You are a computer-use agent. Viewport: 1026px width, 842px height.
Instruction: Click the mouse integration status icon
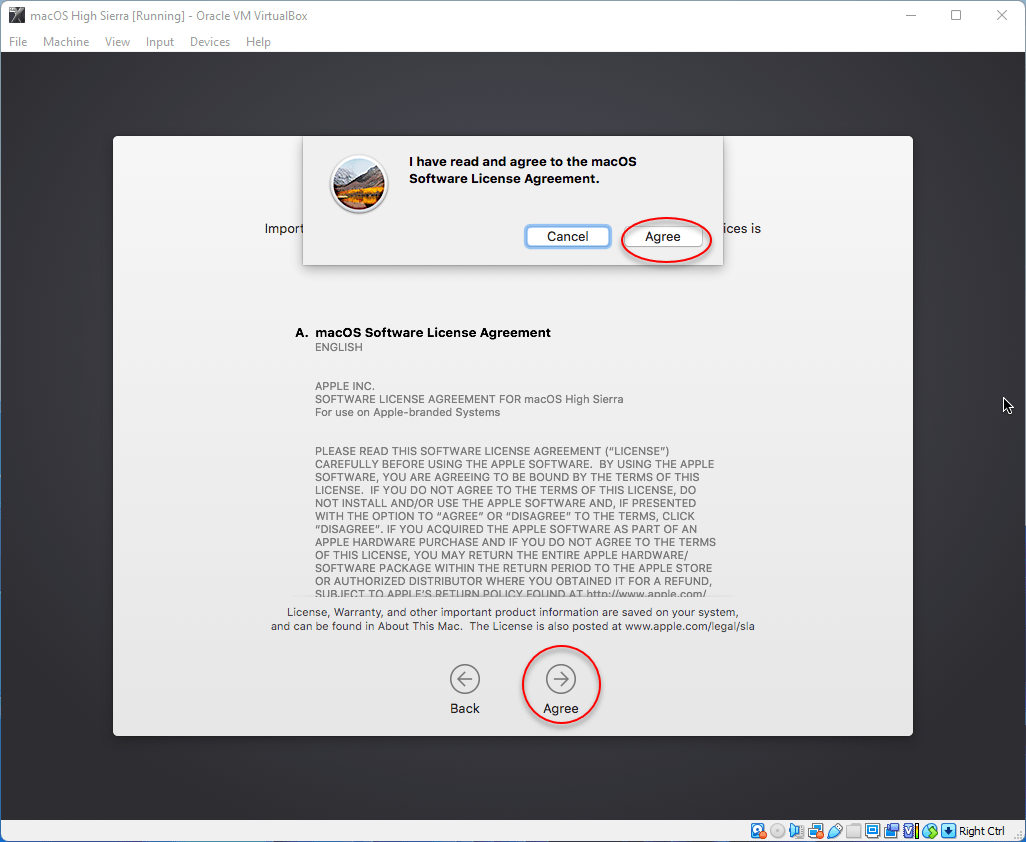[x=929, y=831]
